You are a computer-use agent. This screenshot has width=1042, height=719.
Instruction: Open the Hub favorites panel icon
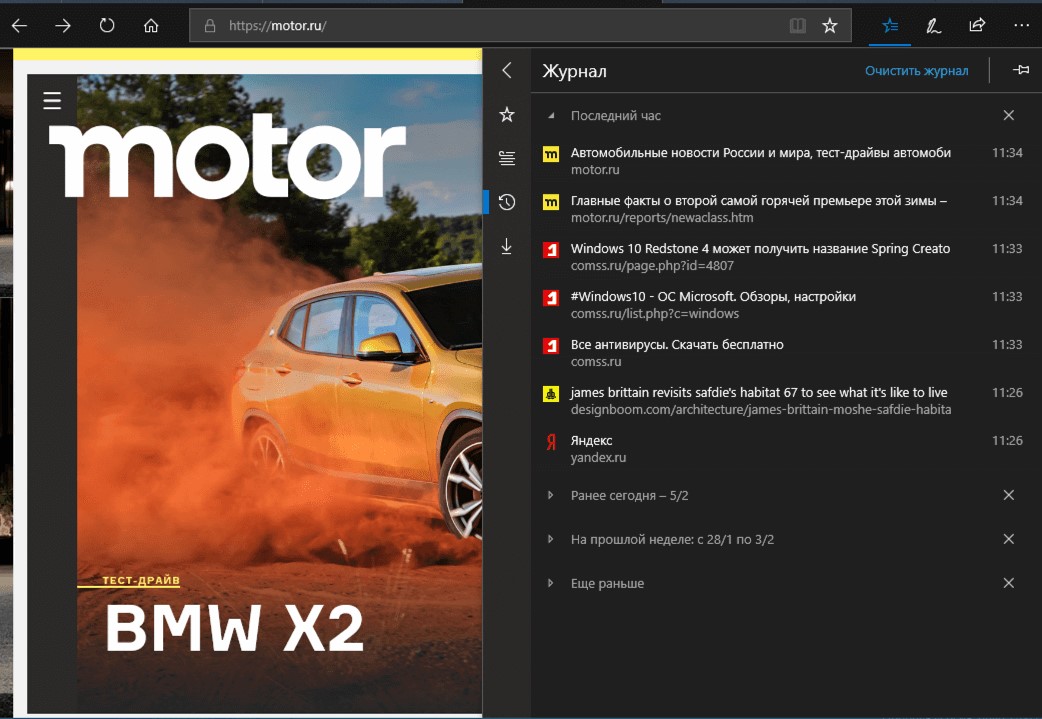pos(890,26)
